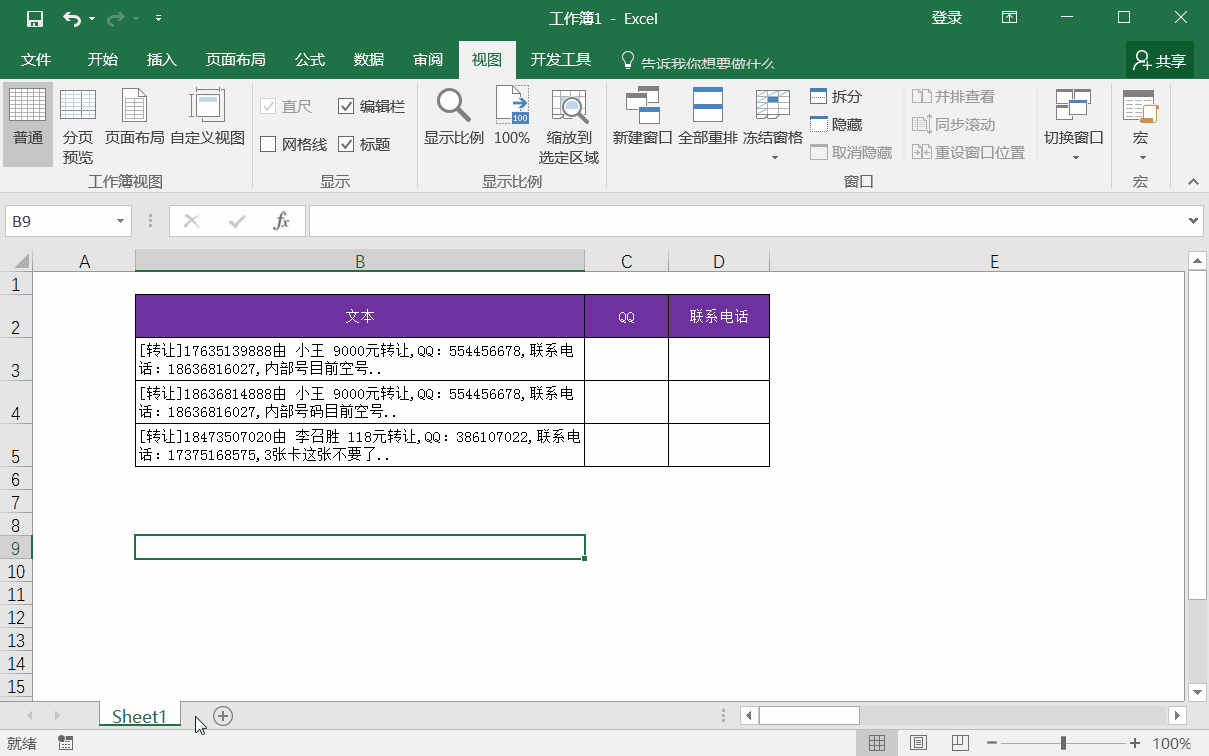Screen dimensions: 1209x756
Task: Expand the 切换窗口 switch windows dropdown
Action: [x=1075, y=157]
